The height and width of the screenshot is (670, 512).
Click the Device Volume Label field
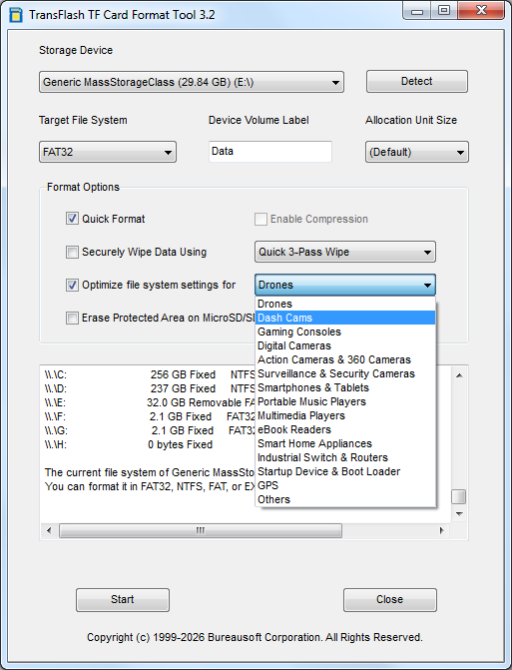(270, 152)
